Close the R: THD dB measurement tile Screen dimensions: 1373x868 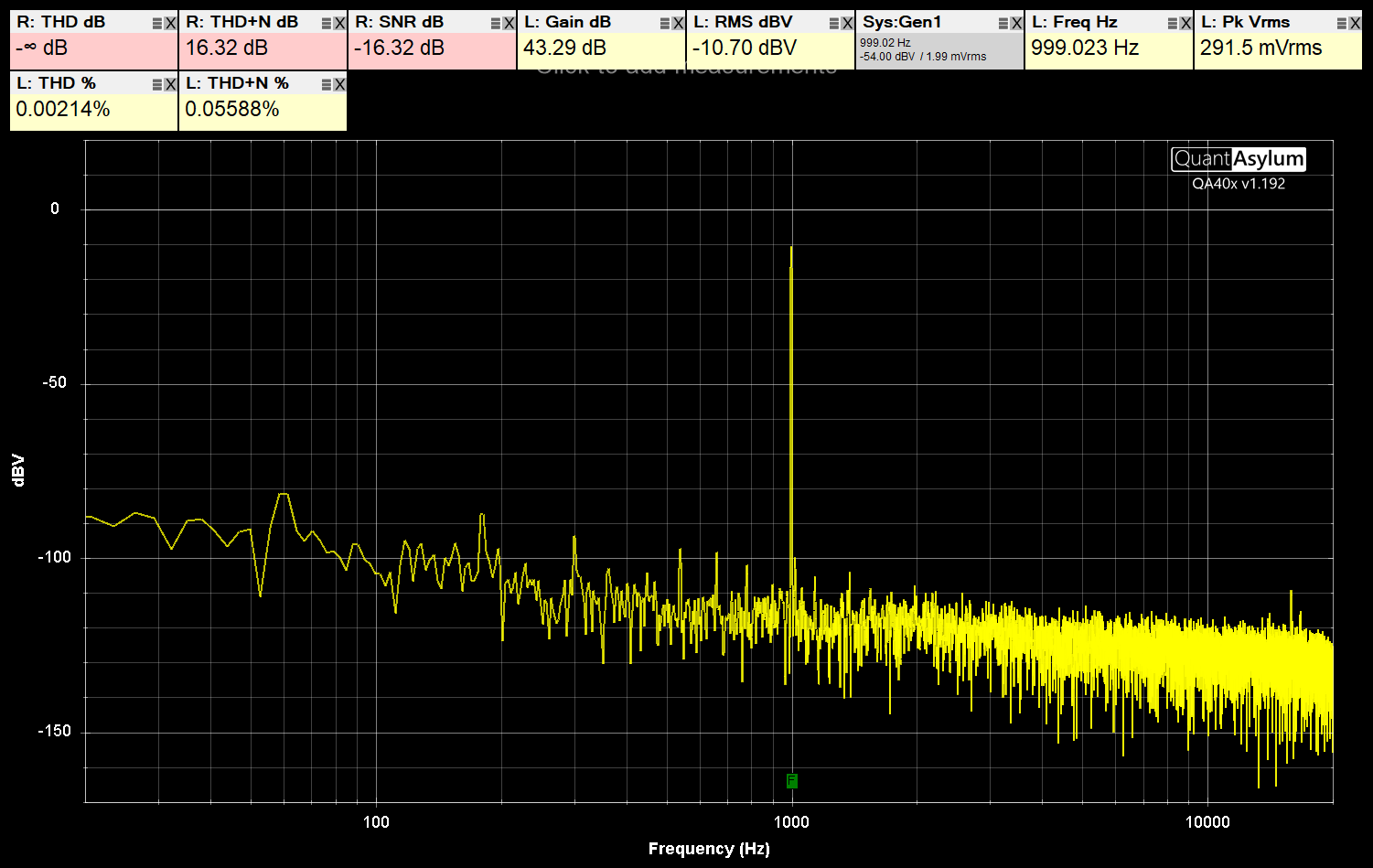(170, 24)
